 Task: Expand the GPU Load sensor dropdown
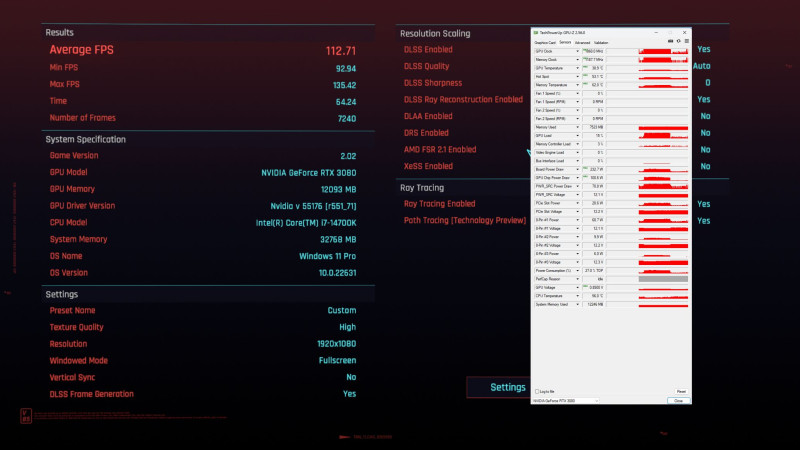[x=578, y=136]
